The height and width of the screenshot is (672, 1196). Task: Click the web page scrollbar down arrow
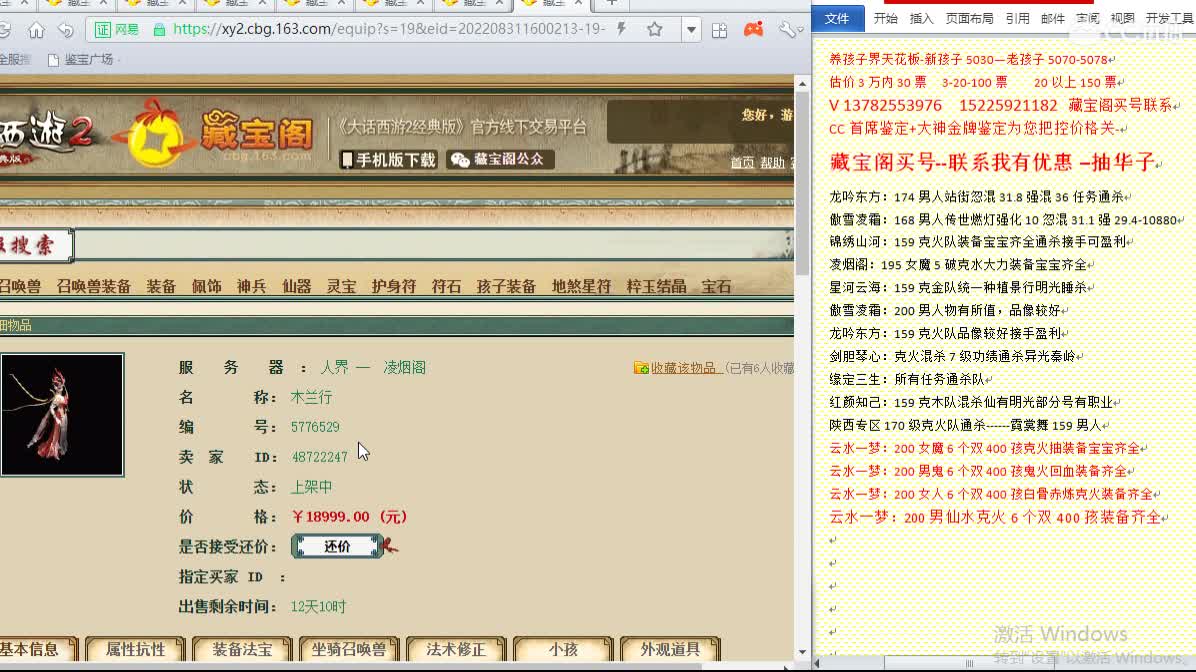pos(802,652)
